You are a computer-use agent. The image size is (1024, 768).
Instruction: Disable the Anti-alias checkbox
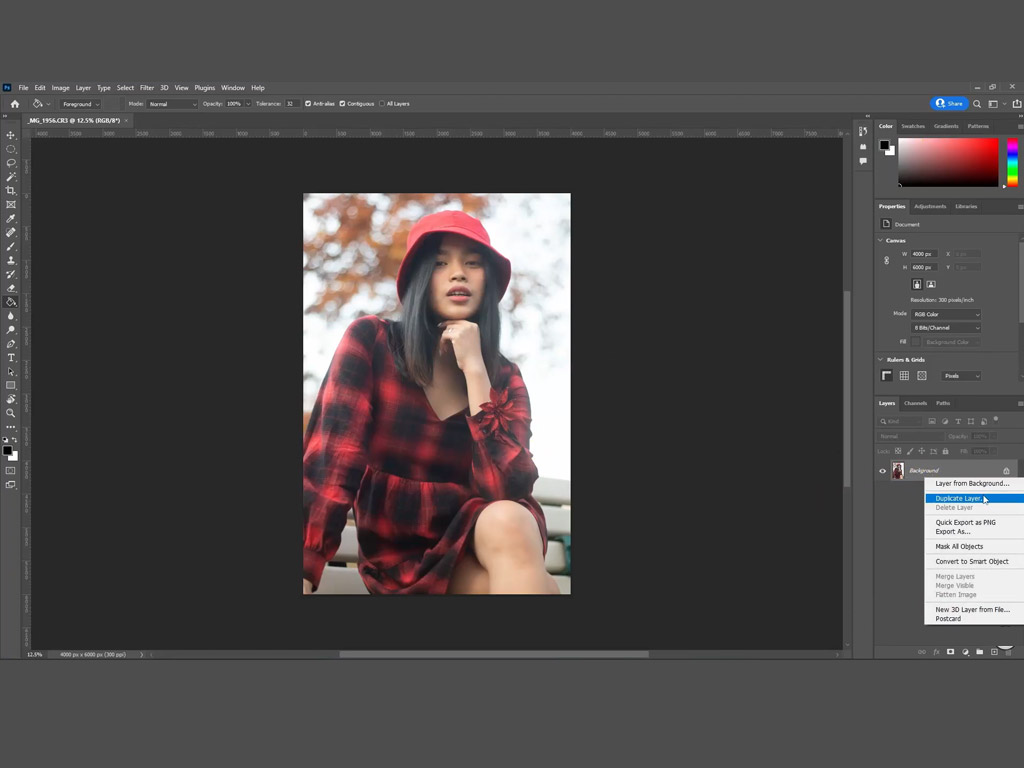tap(308, 104)
